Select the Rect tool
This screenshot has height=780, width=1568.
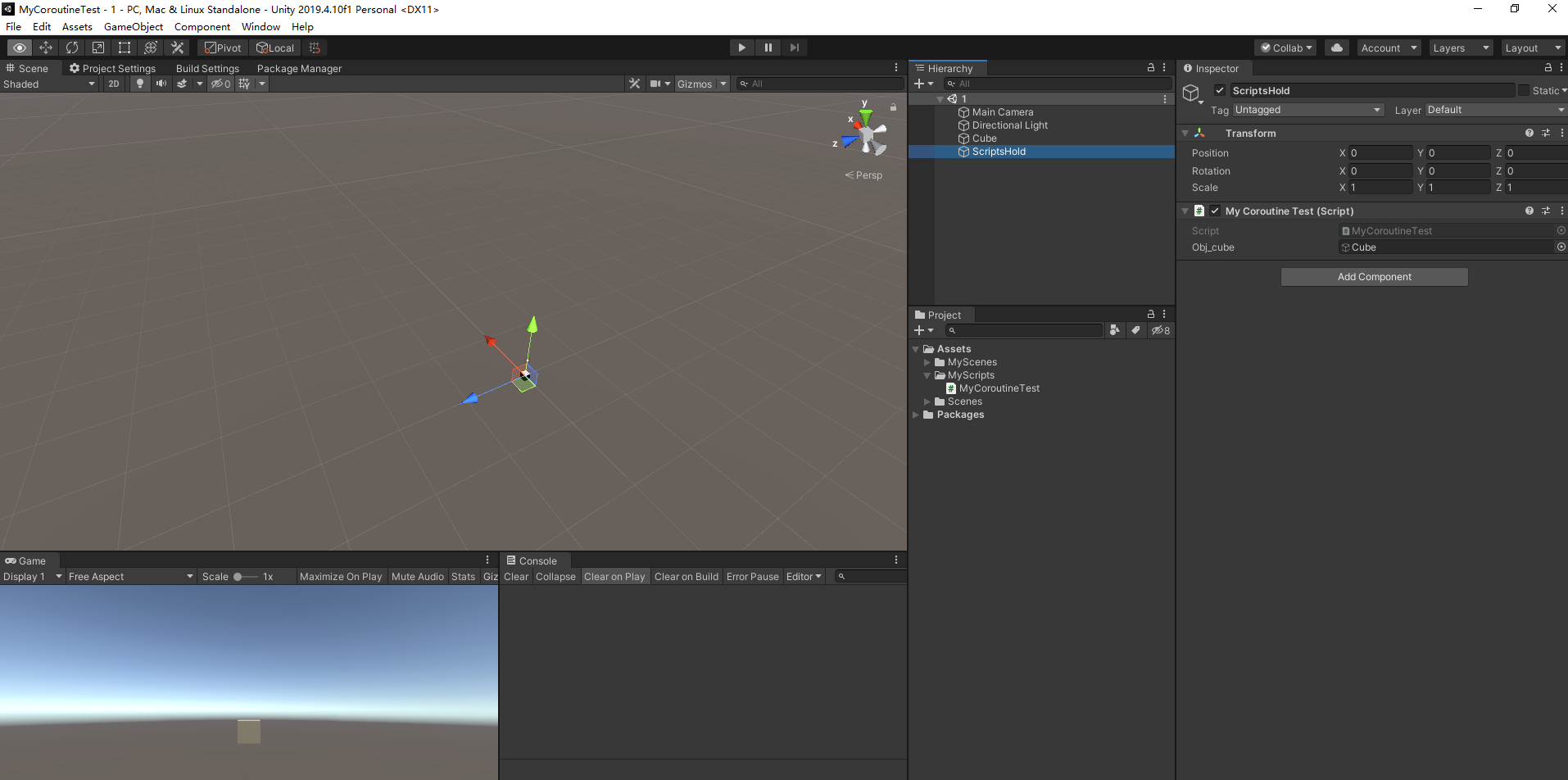[125, 48]
